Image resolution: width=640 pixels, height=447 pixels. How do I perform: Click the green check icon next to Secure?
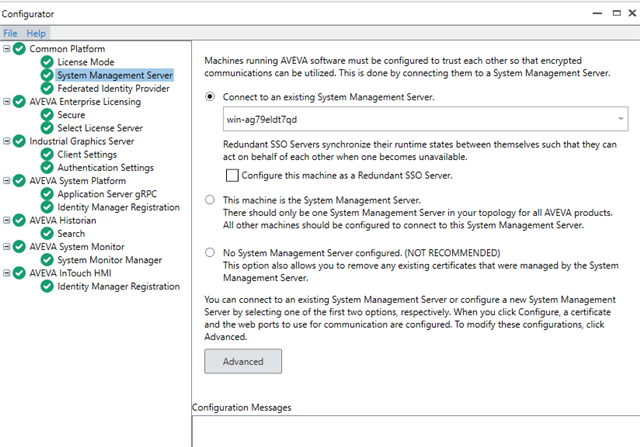pyautogui.click(x=47, y=115)
